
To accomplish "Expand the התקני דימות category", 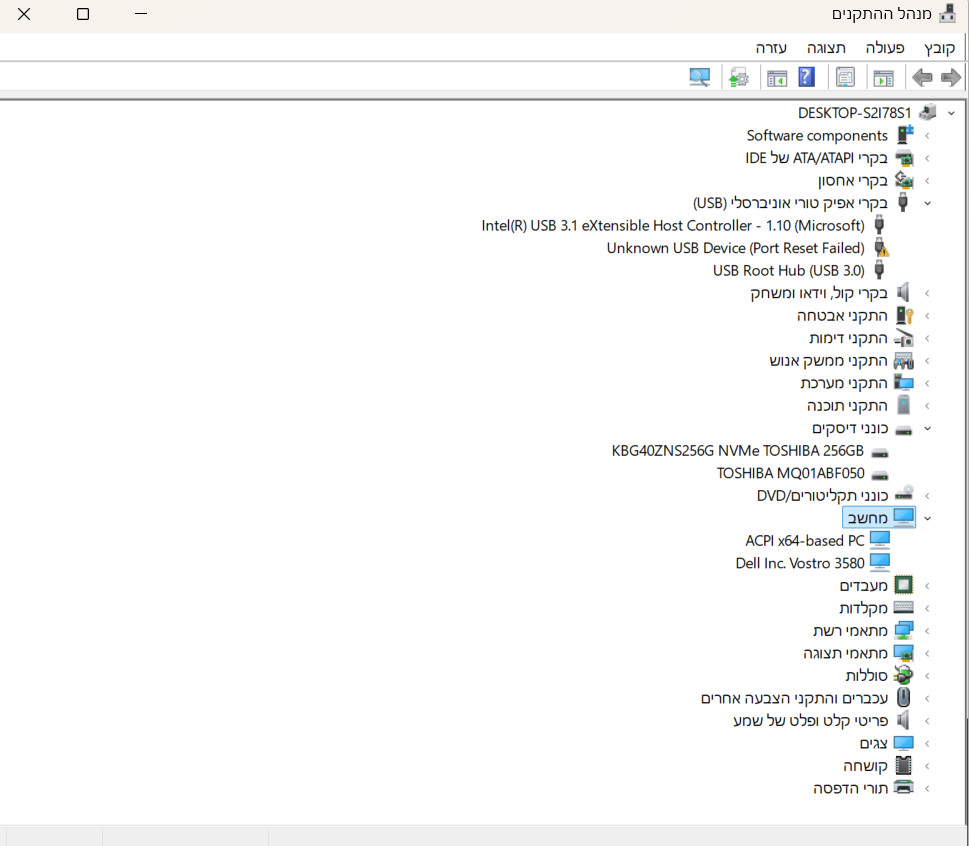I will 928,338.
